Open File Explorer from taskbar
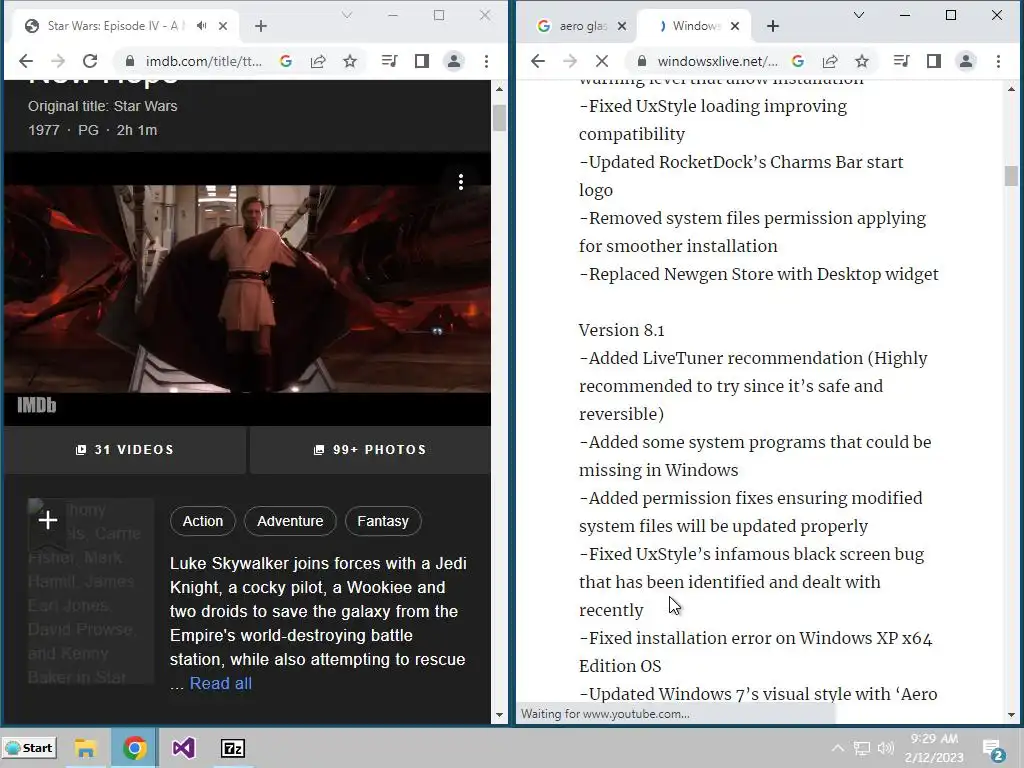This screenshot has width=1024, height=768. [x=85, y=748]
